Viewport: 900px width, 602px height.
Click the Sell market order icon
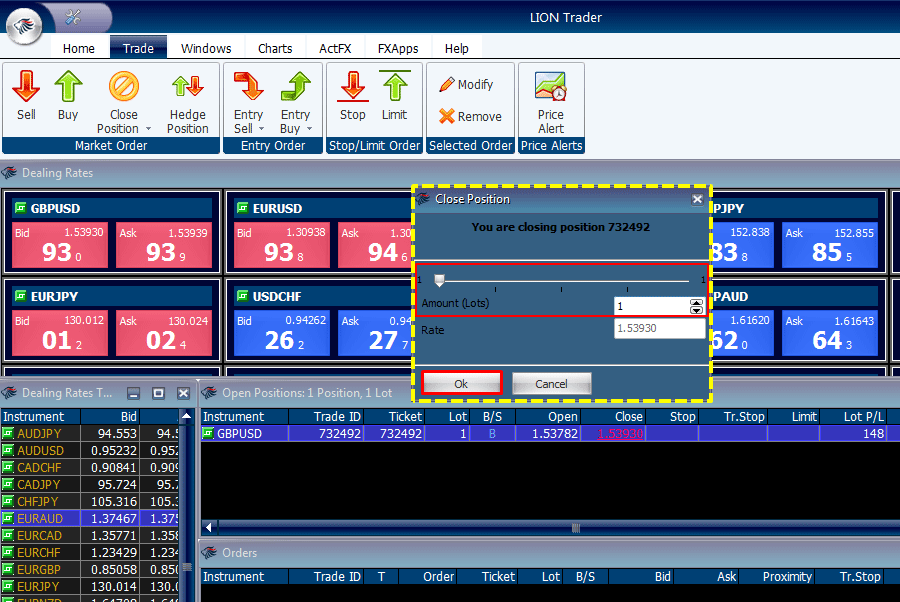(x=26, y=87)
